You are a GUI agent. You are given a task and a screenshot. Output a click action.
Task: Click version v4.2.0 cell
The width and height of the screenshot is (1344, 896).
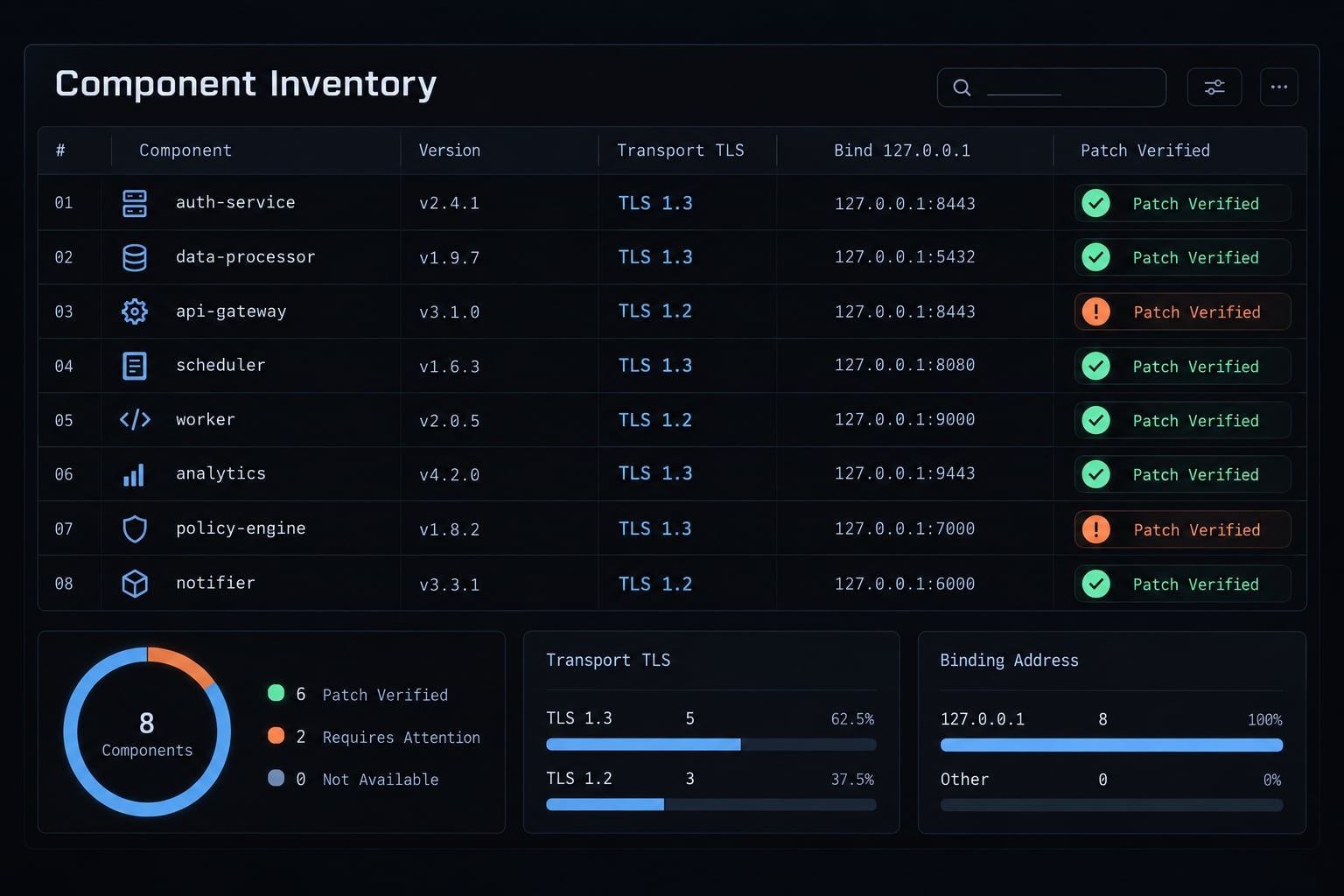(450, 474)
